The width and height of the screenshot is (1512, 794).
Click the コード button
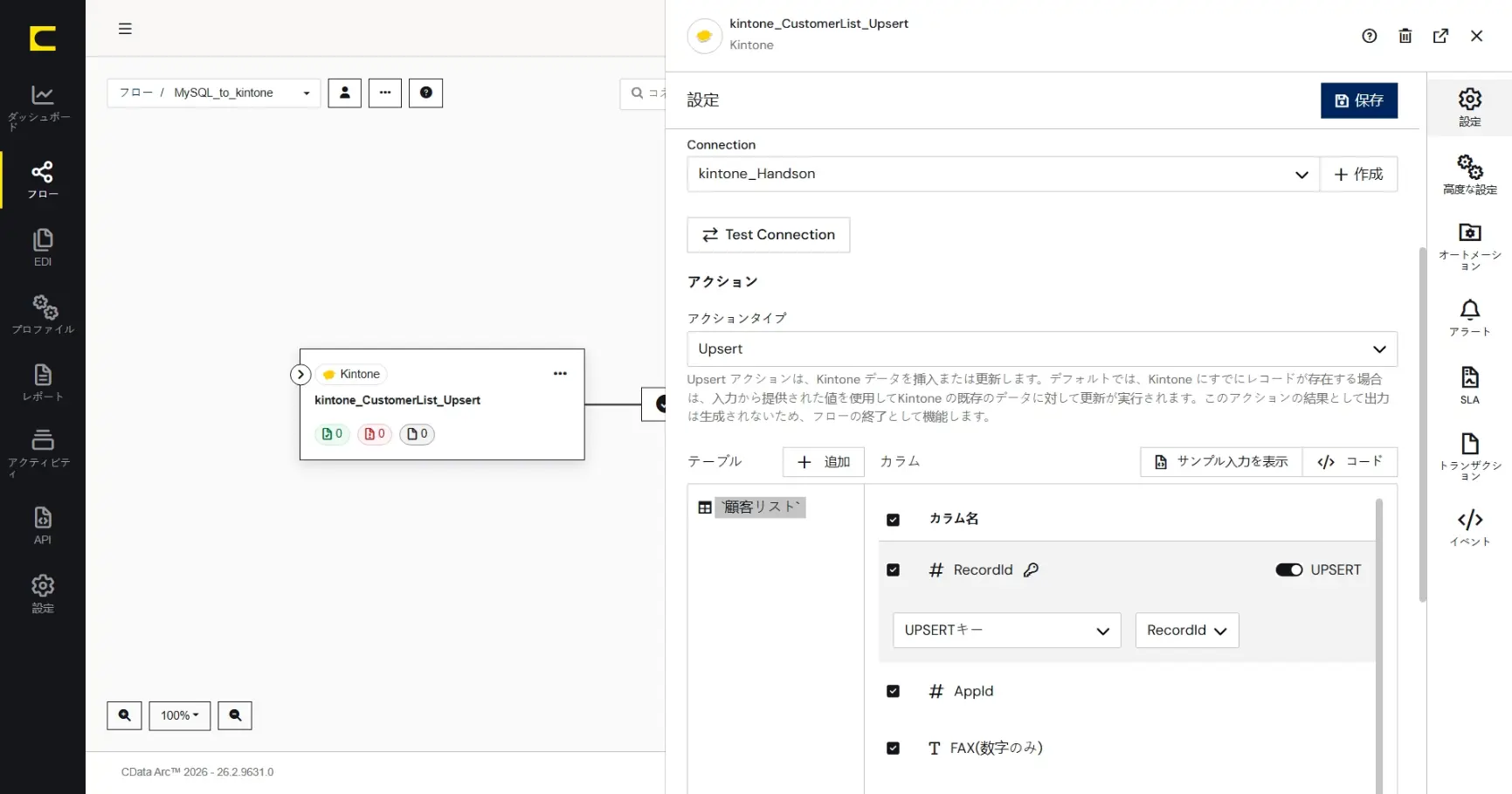(x=1350, y=462)
